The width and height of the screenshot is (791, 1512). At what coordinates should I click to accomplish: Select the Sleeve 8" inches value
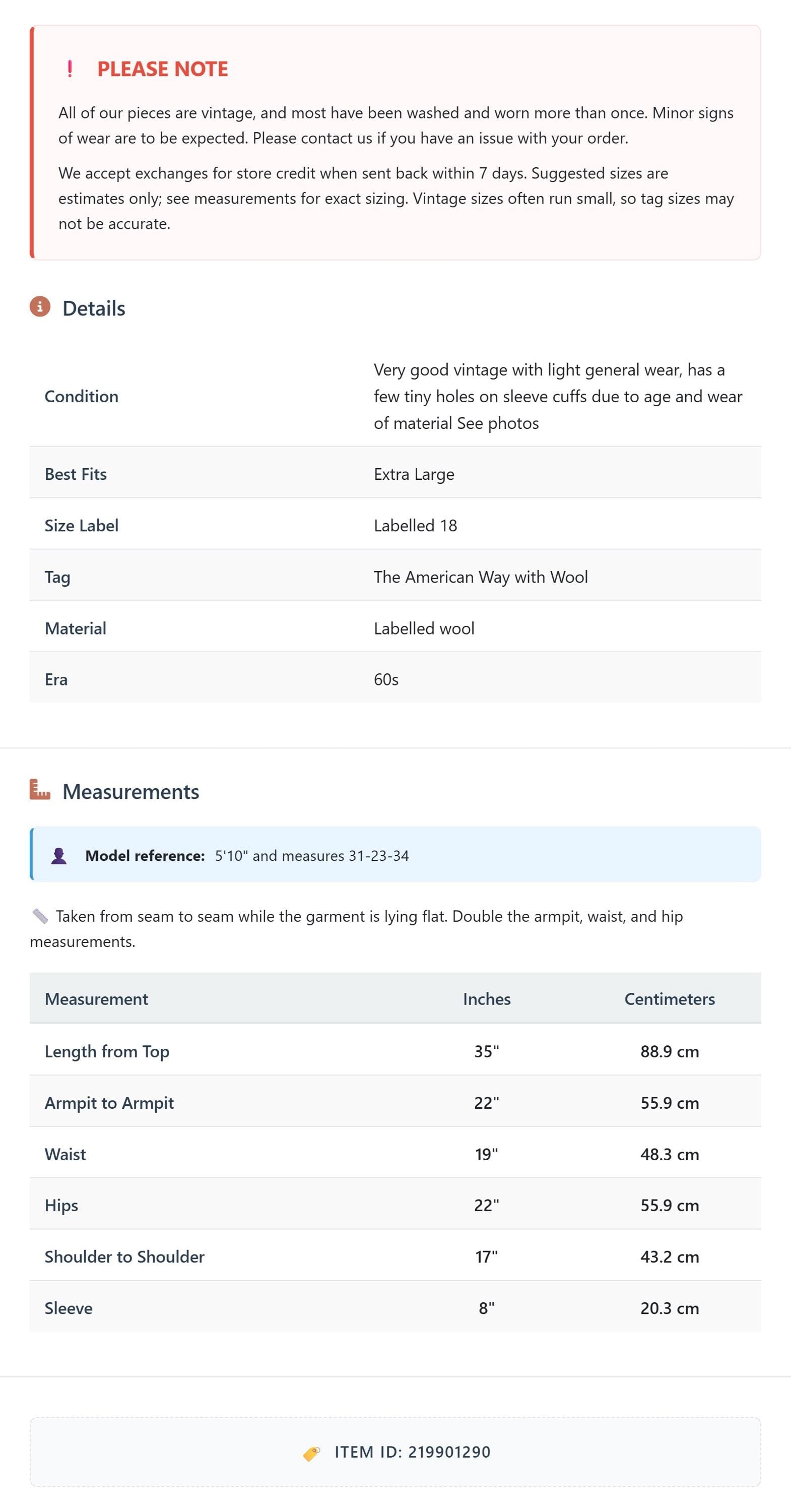pyautogui.click(x=487, y=1308)
